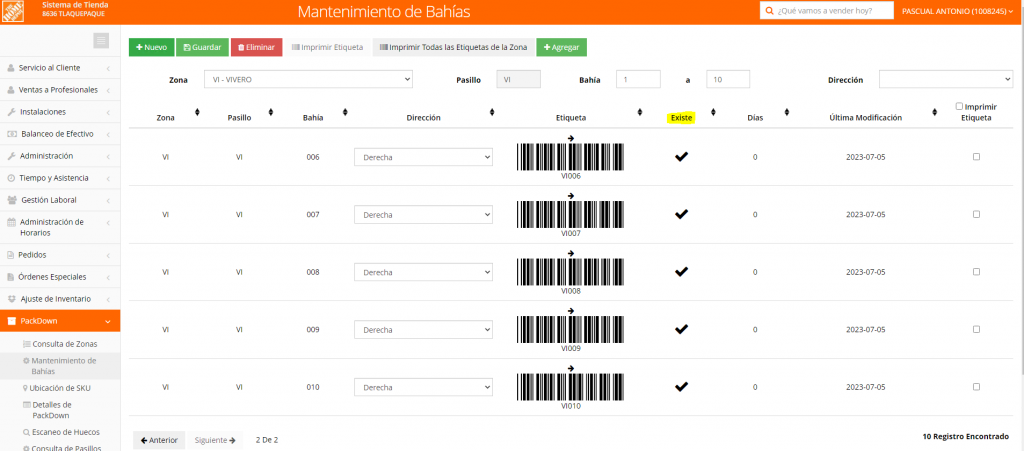Sort by Zona column arrows icon
1024x451 pixels.
[x=197, y=112]
